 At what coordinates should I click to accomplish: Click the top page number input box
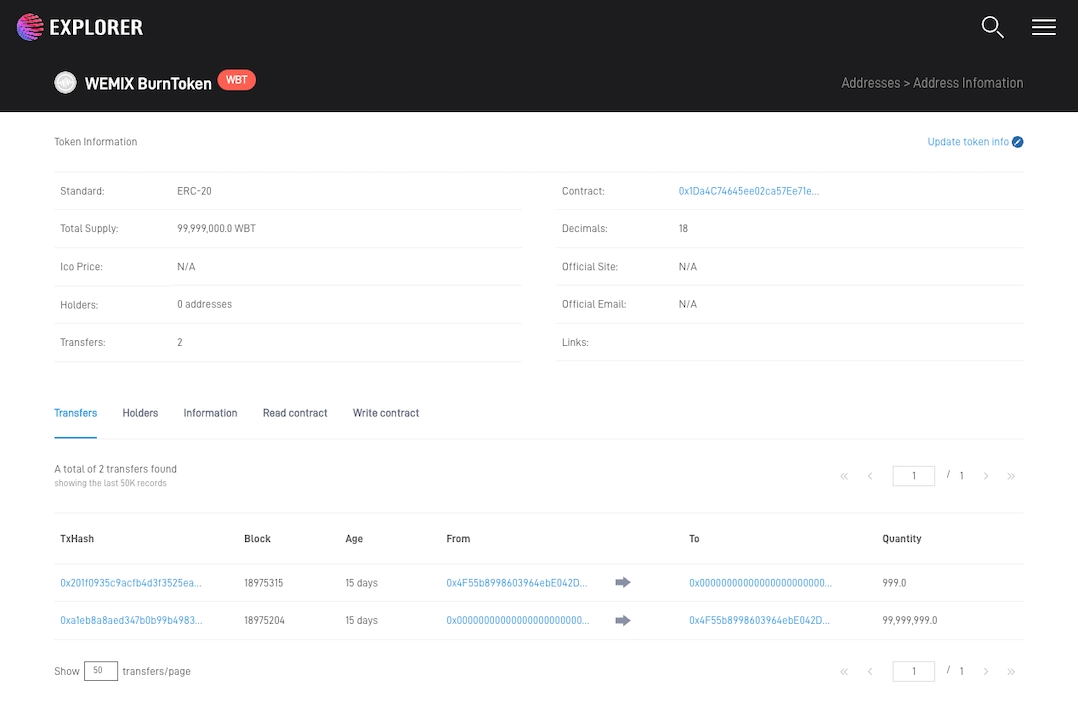[x=913, y=476]
